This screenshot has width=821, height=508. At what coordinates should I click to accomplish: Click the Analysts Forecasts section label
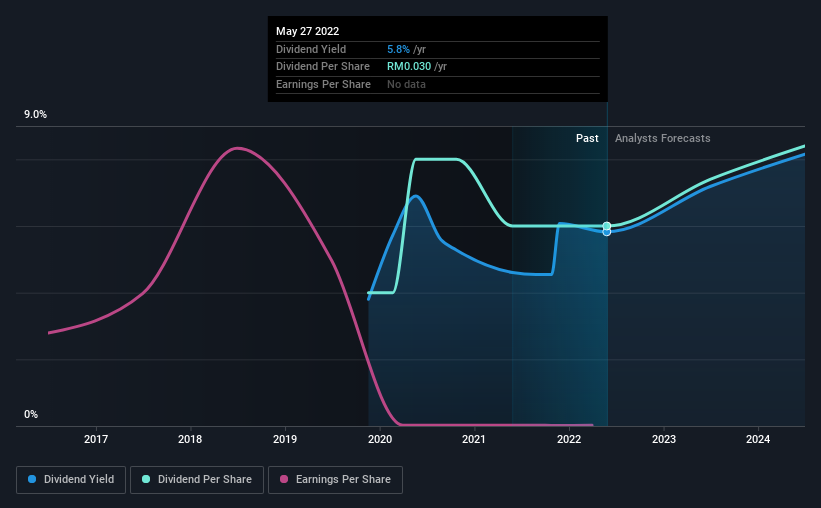662,138
